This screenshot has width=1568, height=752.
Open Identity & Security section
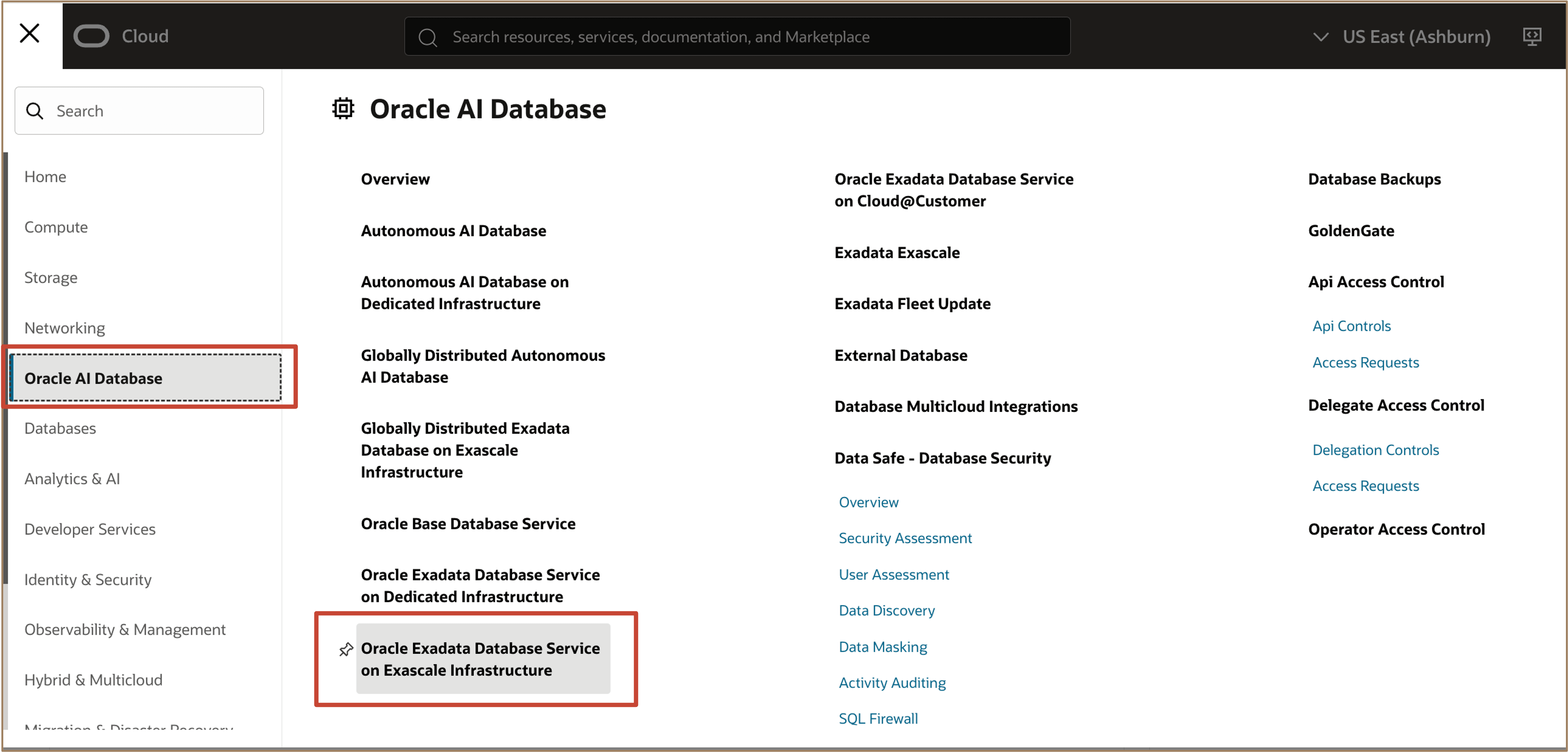click(x=88, y=579)
